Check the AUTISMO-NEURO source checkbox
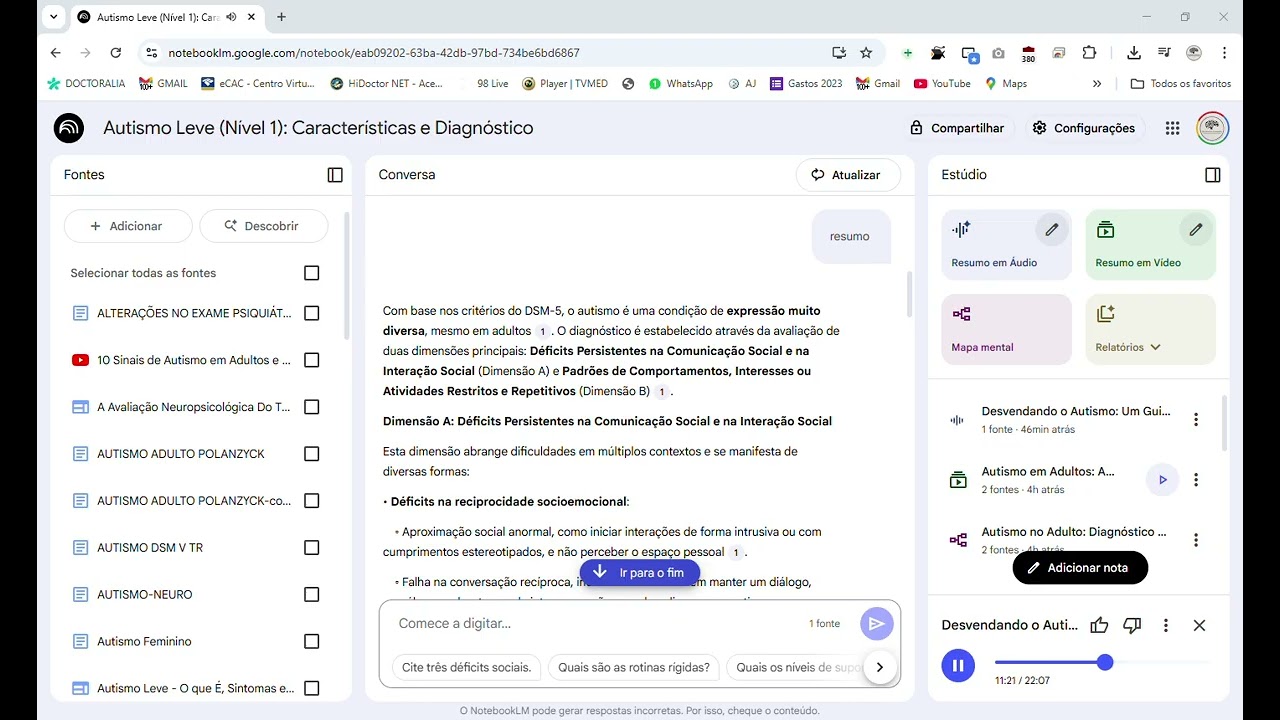 311,595
